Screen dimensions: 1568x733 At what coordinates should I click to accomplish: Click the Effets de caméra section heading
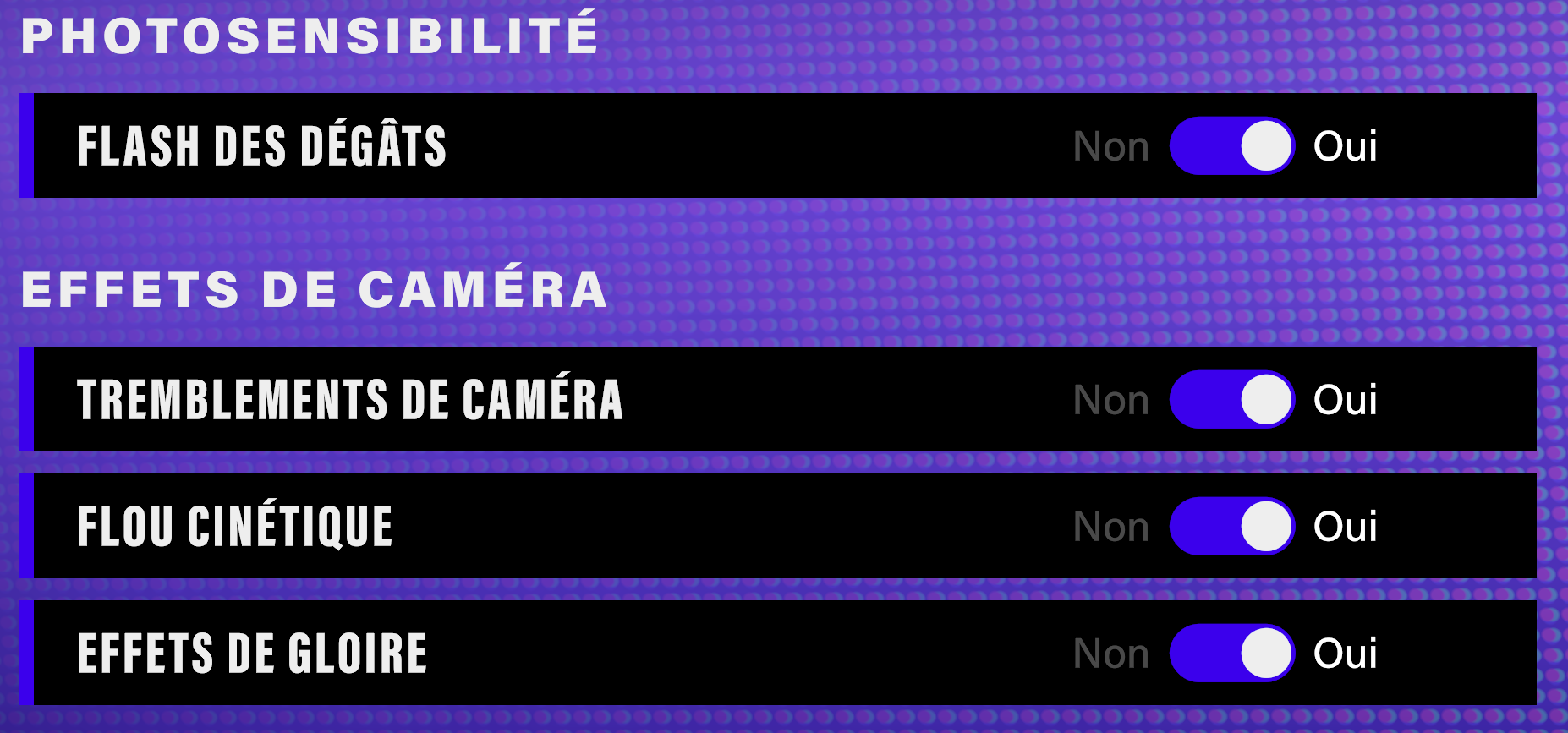[x=314, y=289]
